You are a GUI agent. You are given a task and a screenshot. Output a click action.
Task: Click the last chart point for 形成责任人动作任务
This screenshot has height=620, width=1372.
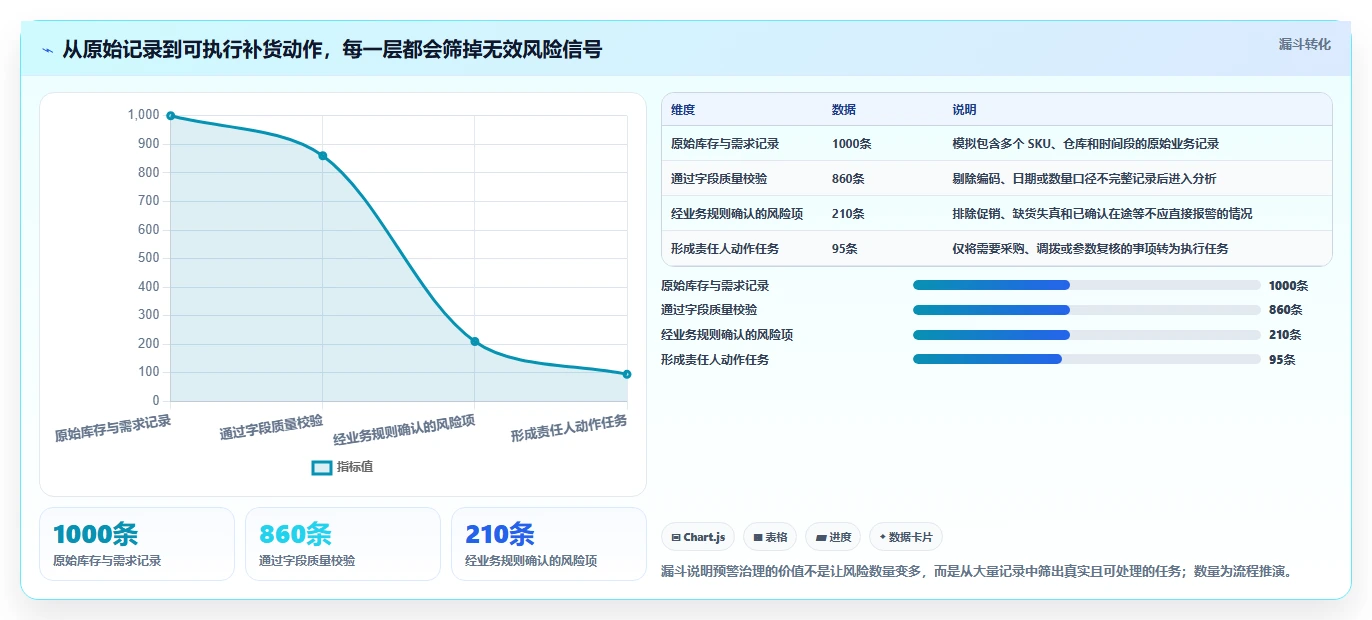(x=627, y=374)
